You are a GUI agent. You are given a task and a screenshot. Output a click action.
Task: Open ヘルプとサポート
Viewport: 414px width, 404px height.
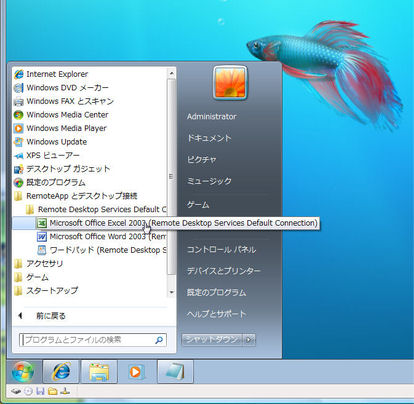point(216,314)
